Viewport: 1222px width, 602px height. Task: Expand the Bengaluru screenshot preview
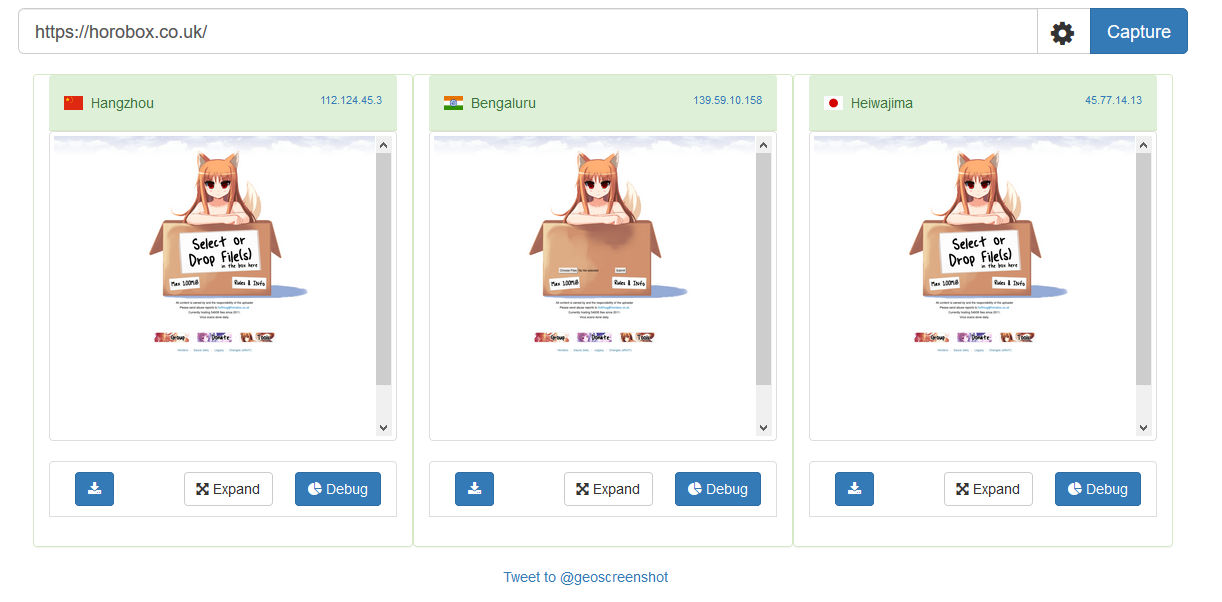pos(608,489)
